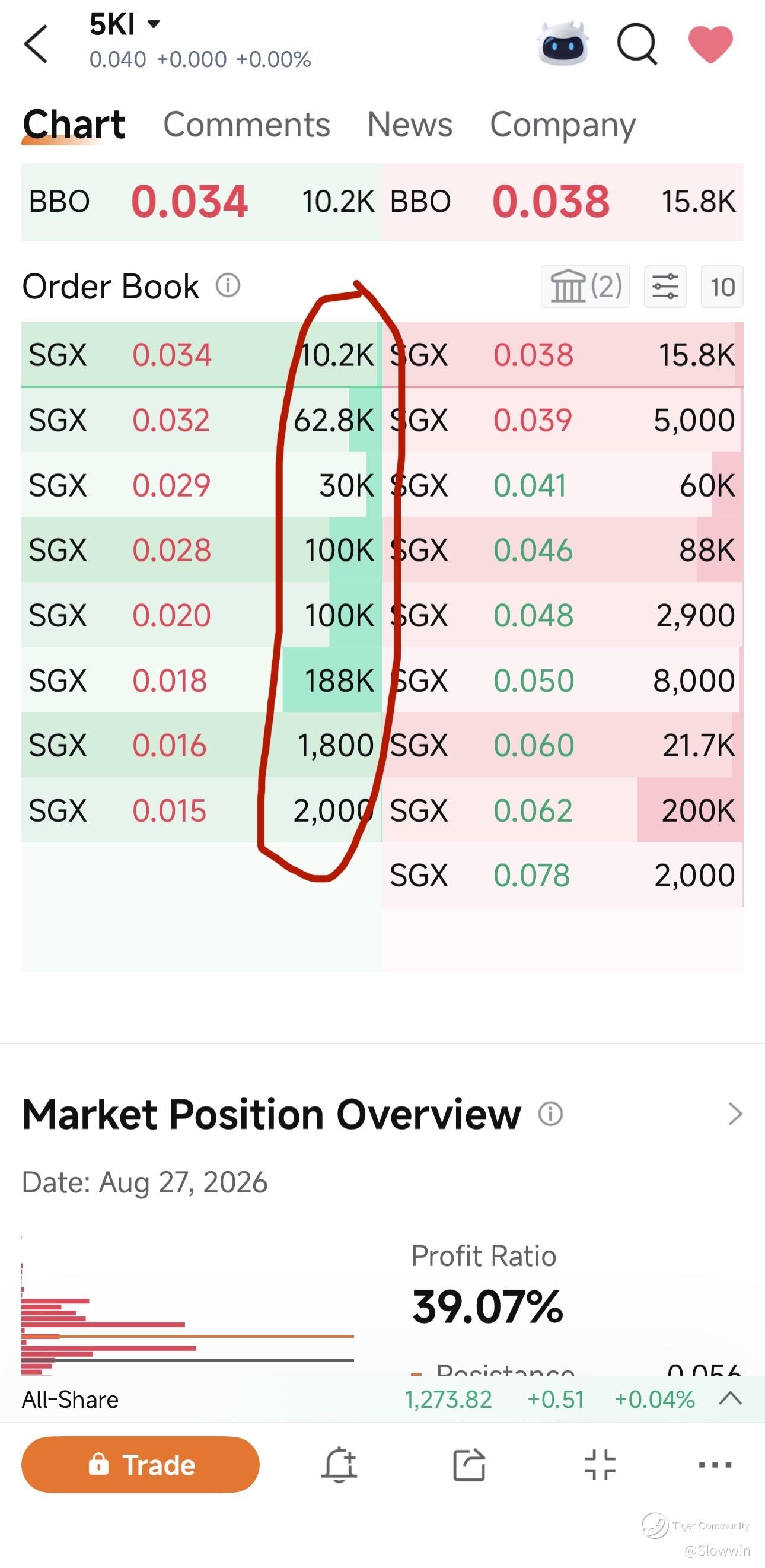Tap the collapse-view icon in bottom bar

click(x=600, y=1465)
